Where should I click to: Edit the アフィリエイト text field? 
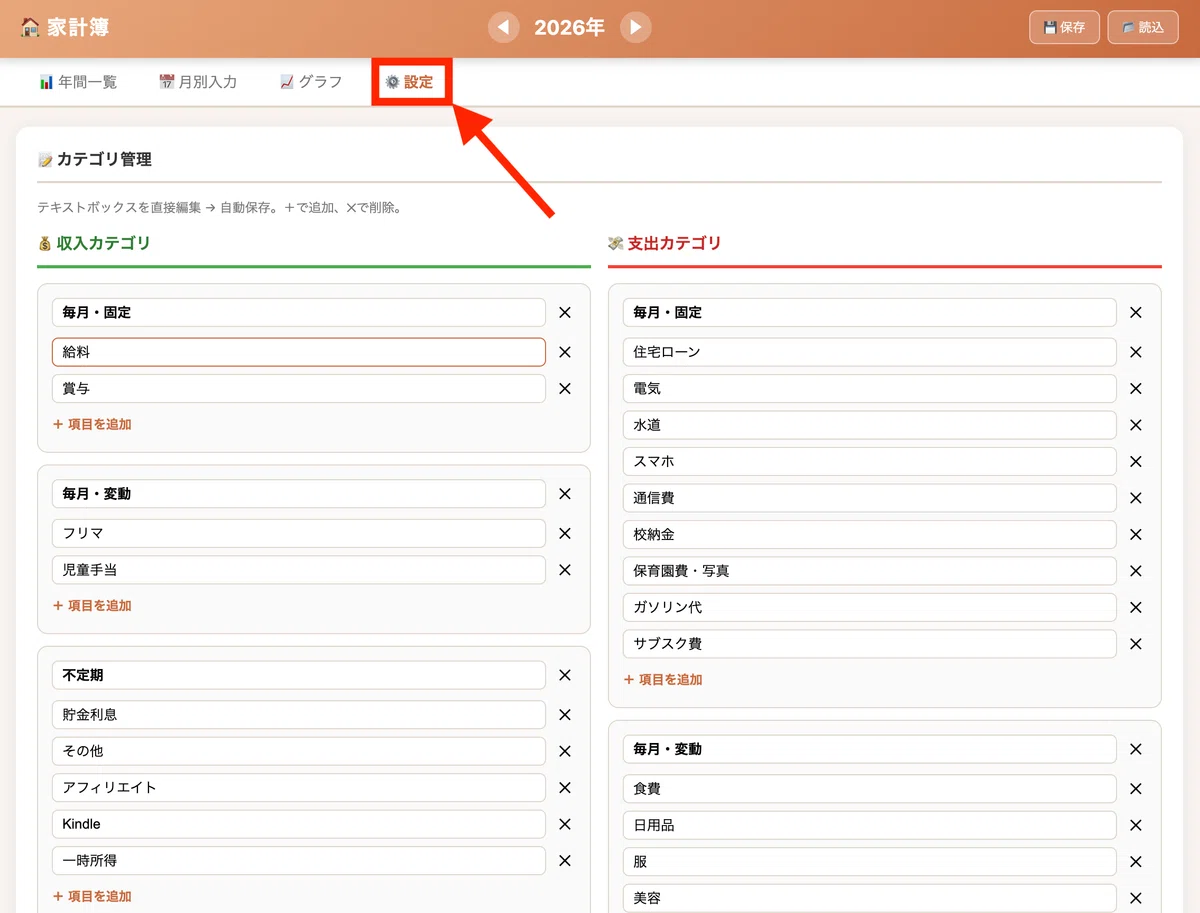tap(299, 787)
